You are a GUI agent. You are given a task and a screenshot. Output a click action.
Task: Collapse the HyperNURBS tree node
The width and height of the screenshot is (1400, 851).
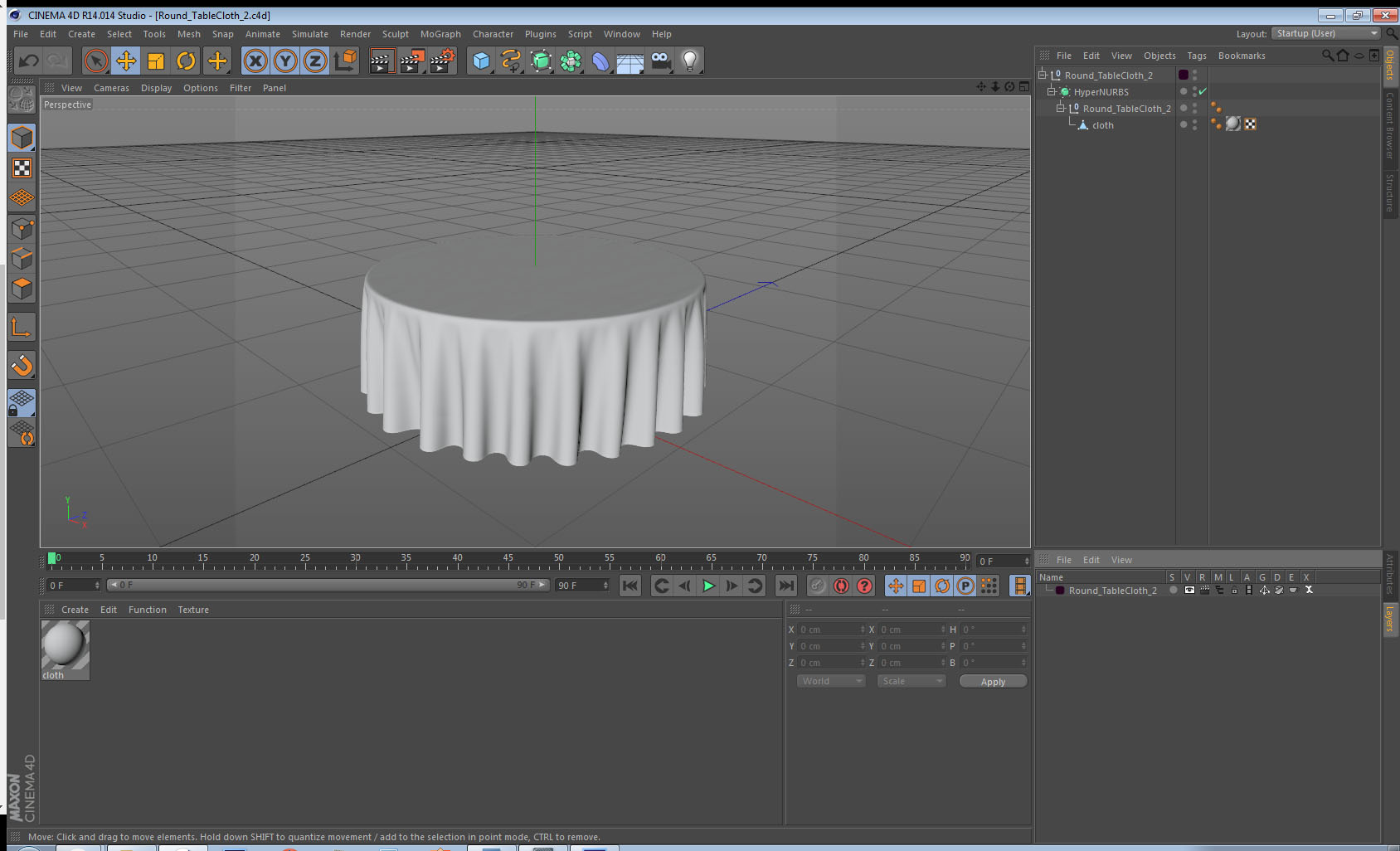pos(1052,91)
